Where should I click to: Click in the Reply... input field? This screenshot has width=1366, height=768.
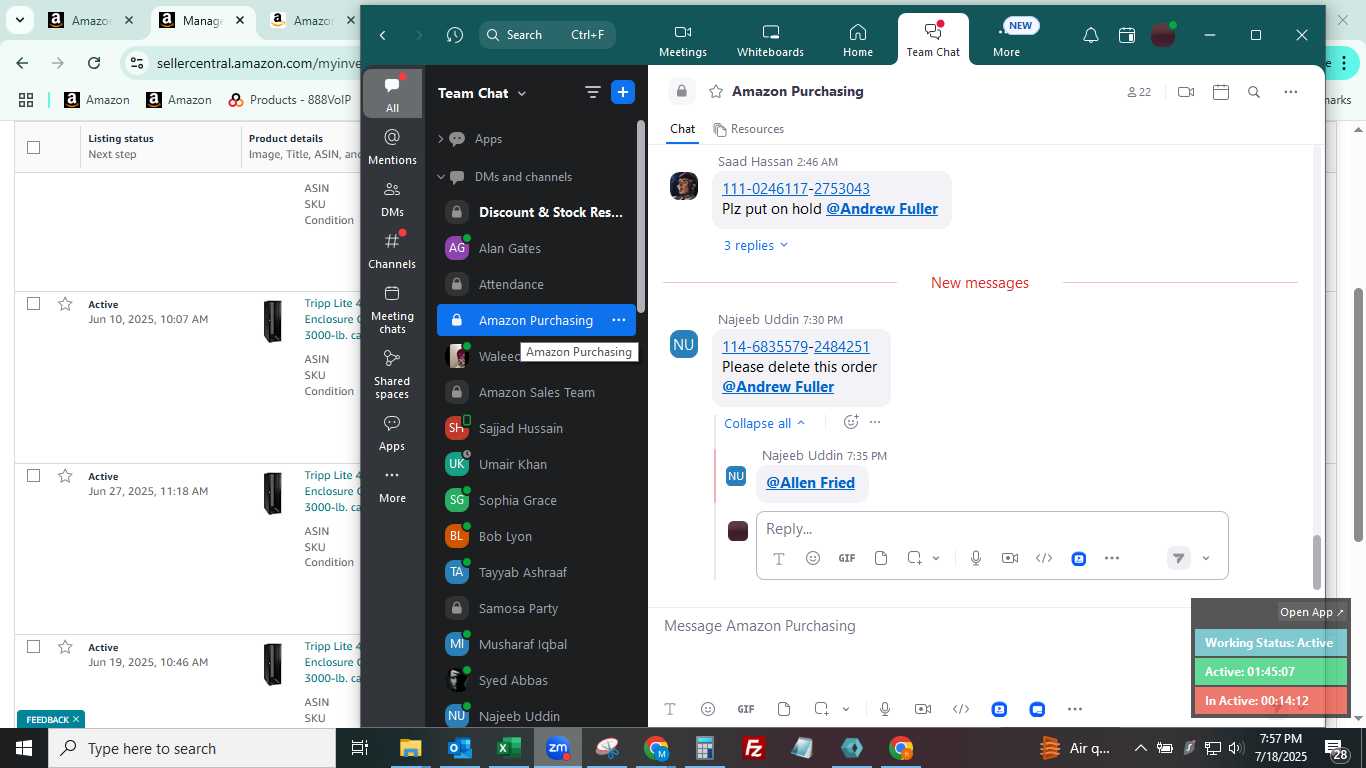990,528
